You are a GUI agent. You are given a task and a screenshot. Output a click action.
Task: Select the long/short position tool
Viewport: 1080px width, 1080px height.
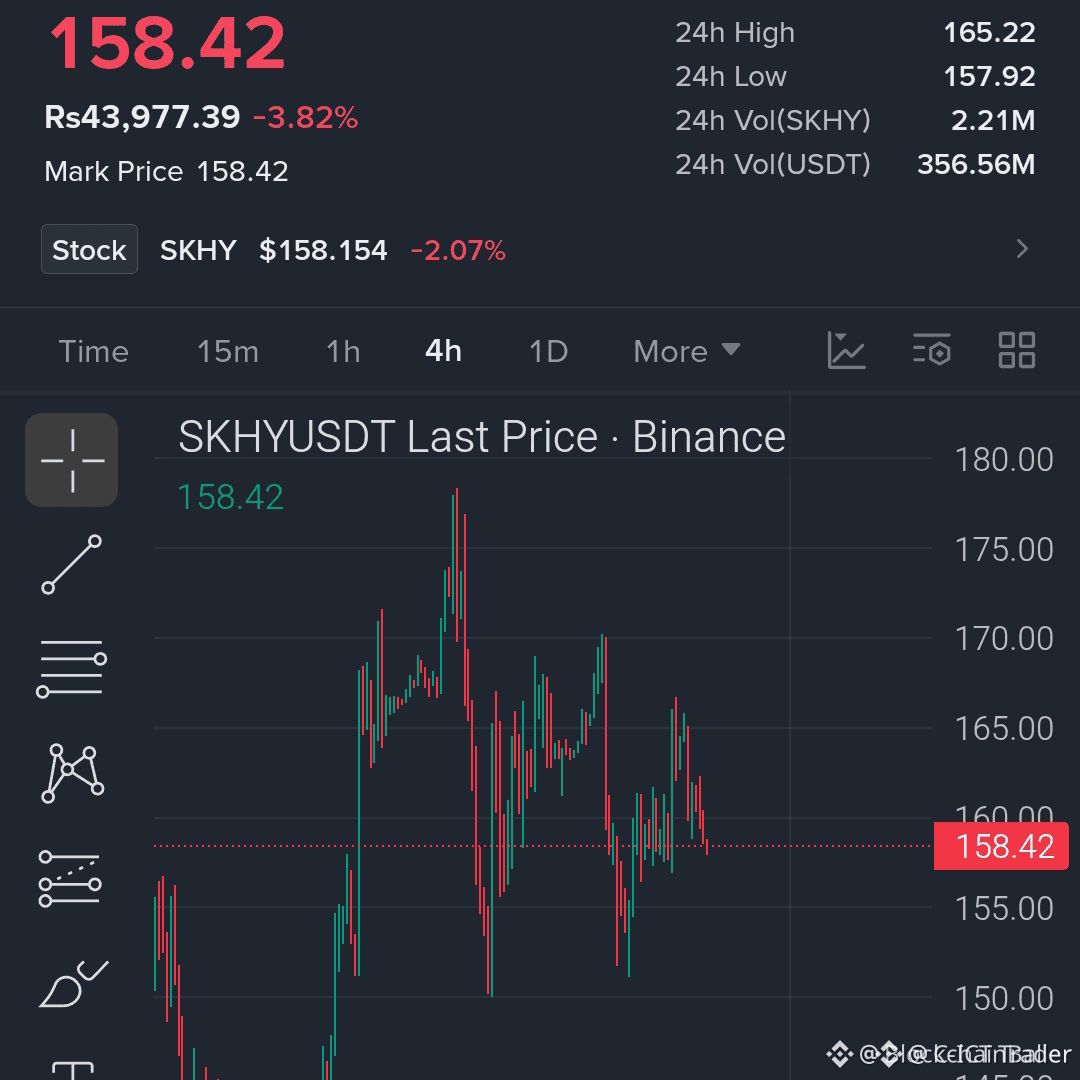pyautogui.click(x=70, y=878)
